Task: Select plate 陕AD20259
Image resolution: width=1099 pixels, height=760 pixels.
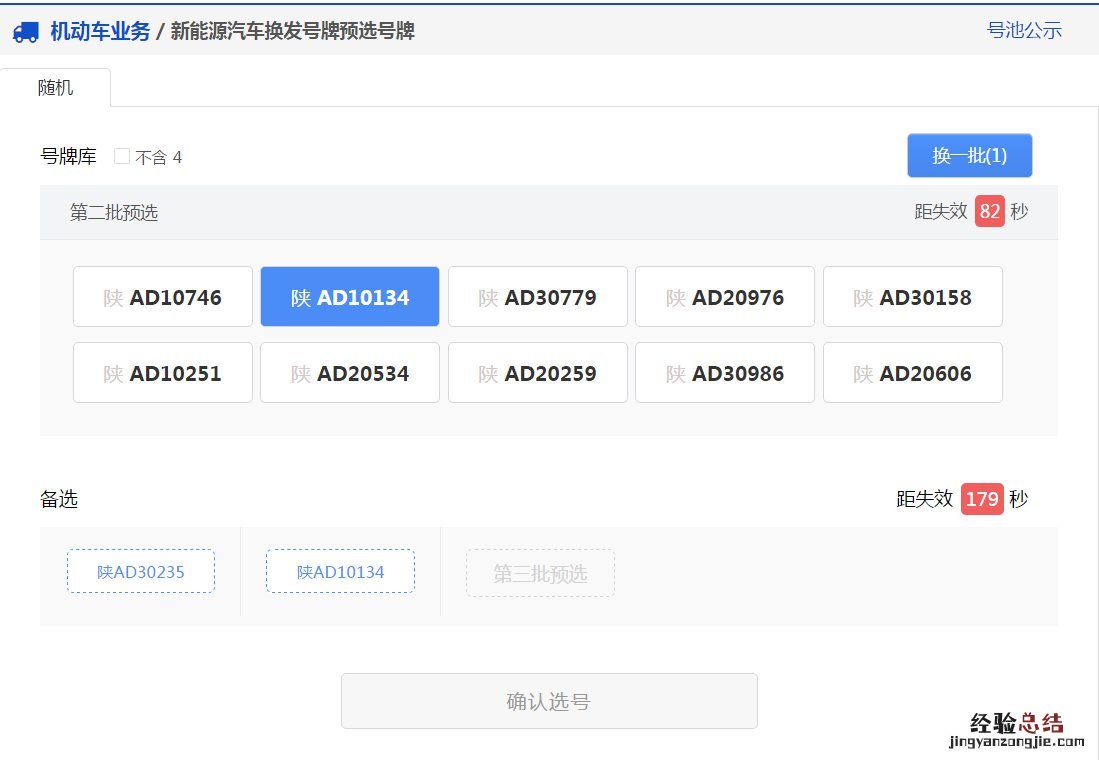Action: pyautogui.click(x=537, y=372)
